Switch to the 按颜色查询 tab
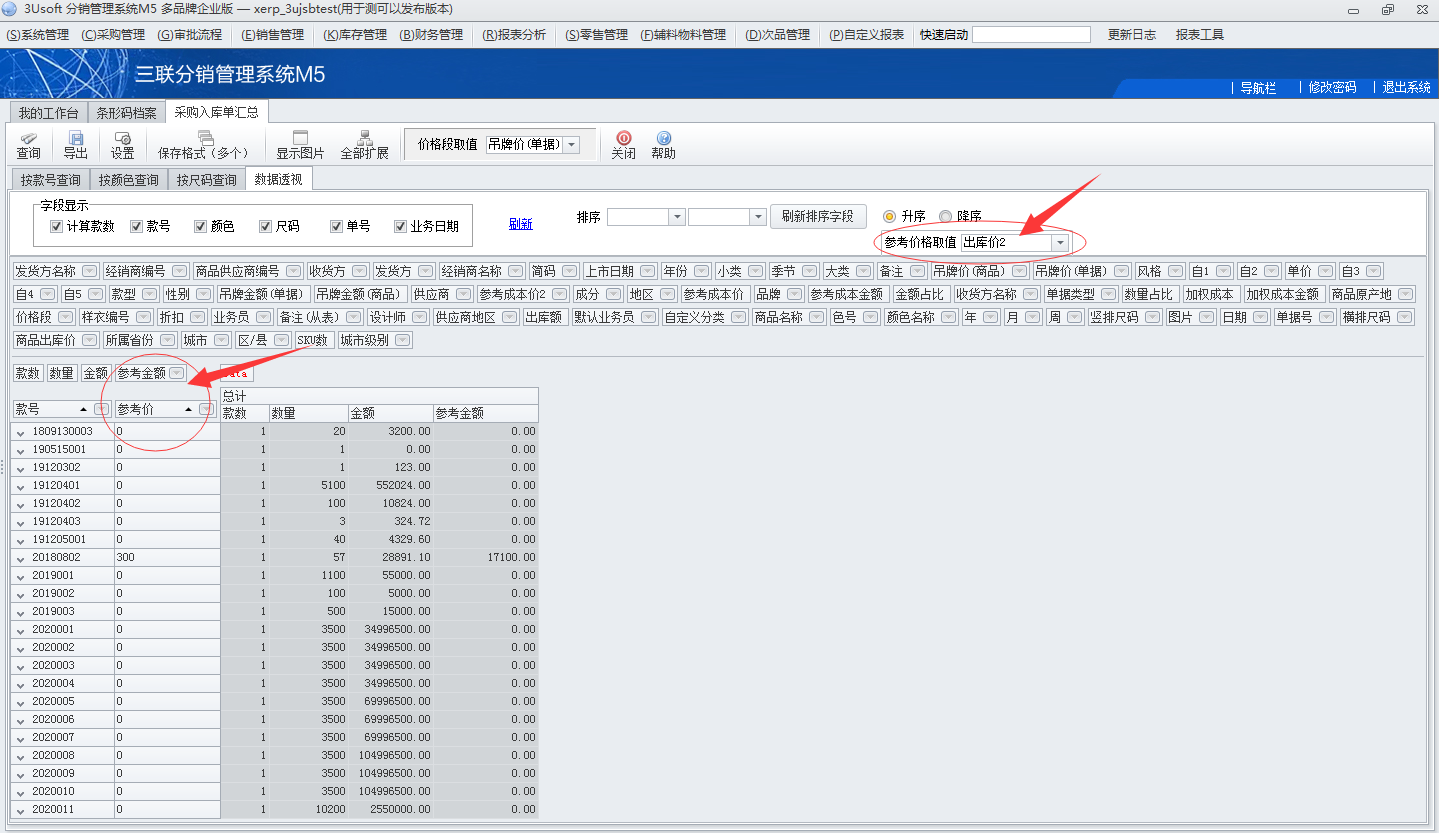 tap(129, 180)
